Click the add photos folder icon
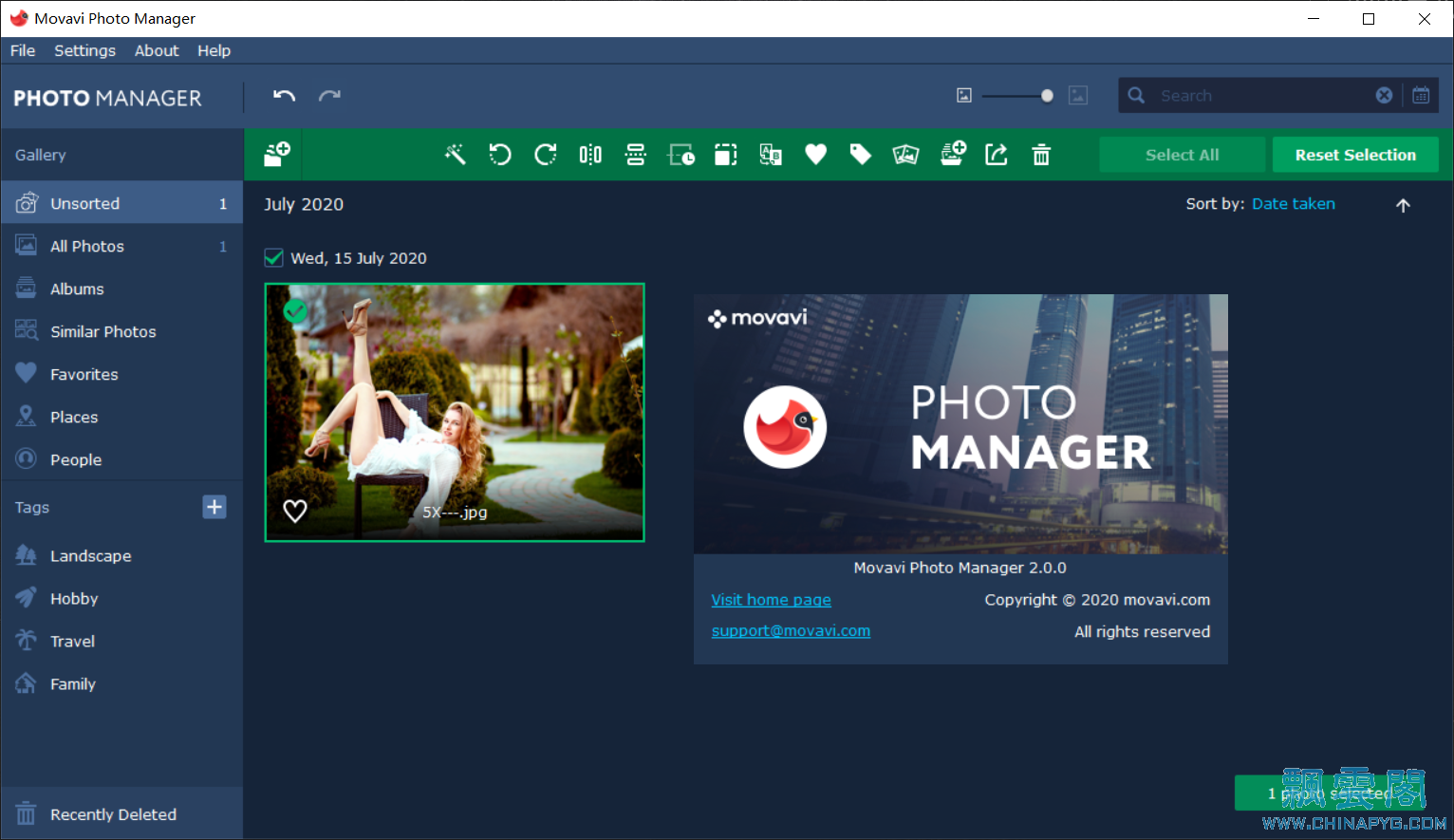Image resolution: width=1454 pixels, height=840 pixels. coord(276,154)
